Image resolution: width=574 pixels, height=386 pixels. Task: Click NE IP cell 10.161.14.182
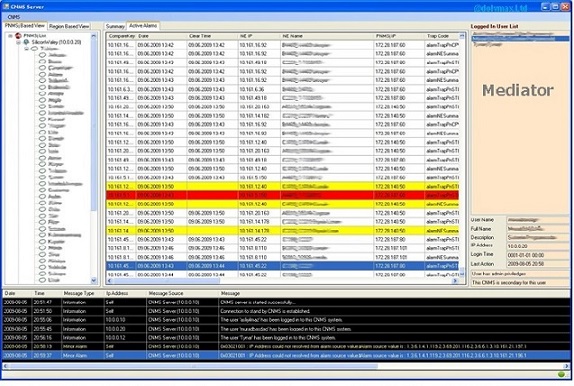[x=259, y=116]
